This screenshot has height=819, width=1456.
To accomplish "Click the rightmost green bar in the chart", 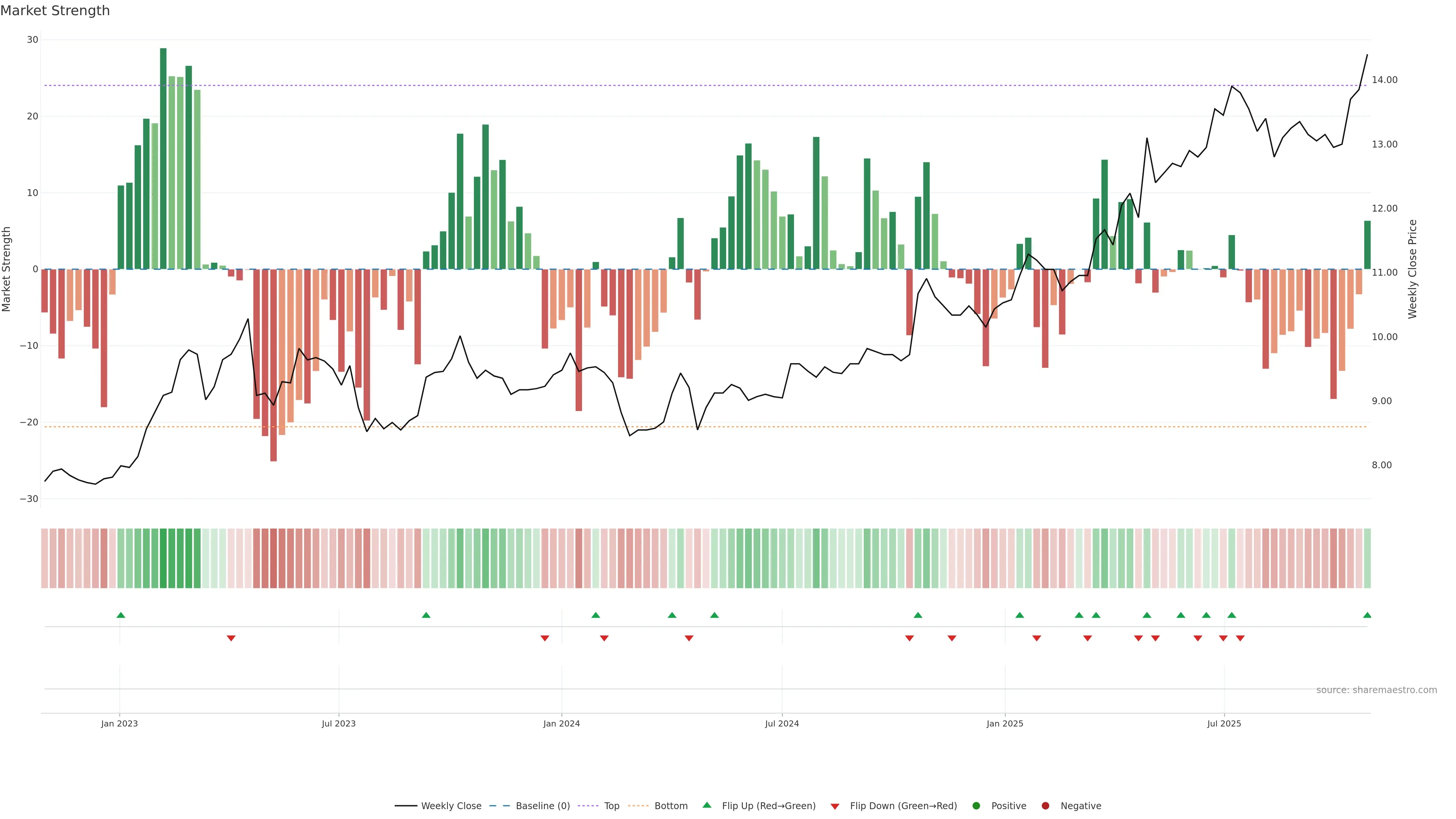I will pyautogui.click(x=1367, y=245).
